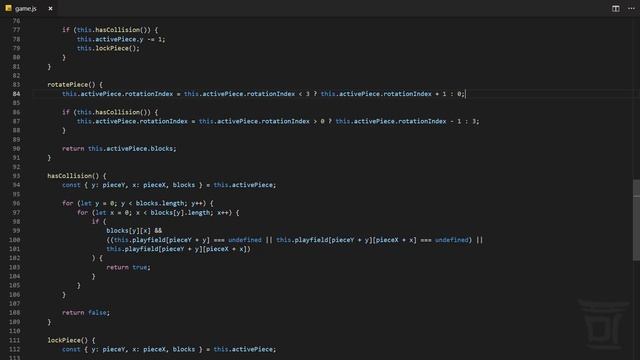Click the 'if (this.hasCollision())' on line 86

coord(110,112)
